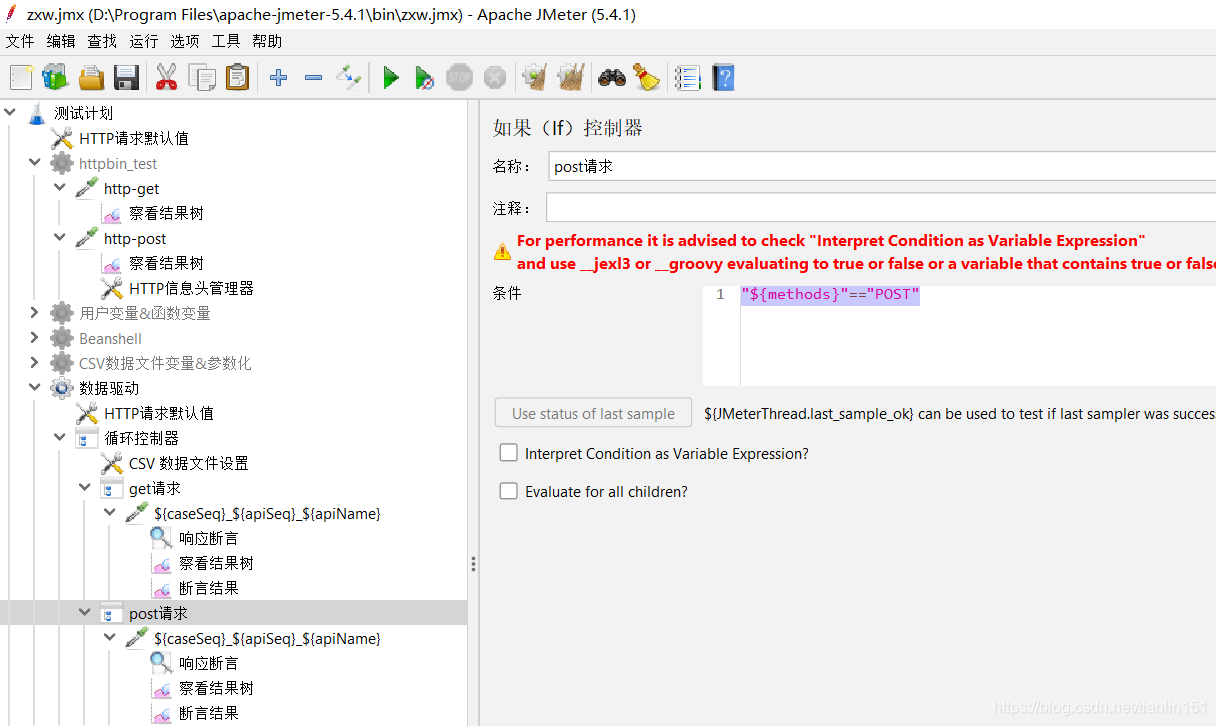The width and height of the screenshot is (1216, 726).
Task: Clear results with single broom icon
Action: [535, 77]
